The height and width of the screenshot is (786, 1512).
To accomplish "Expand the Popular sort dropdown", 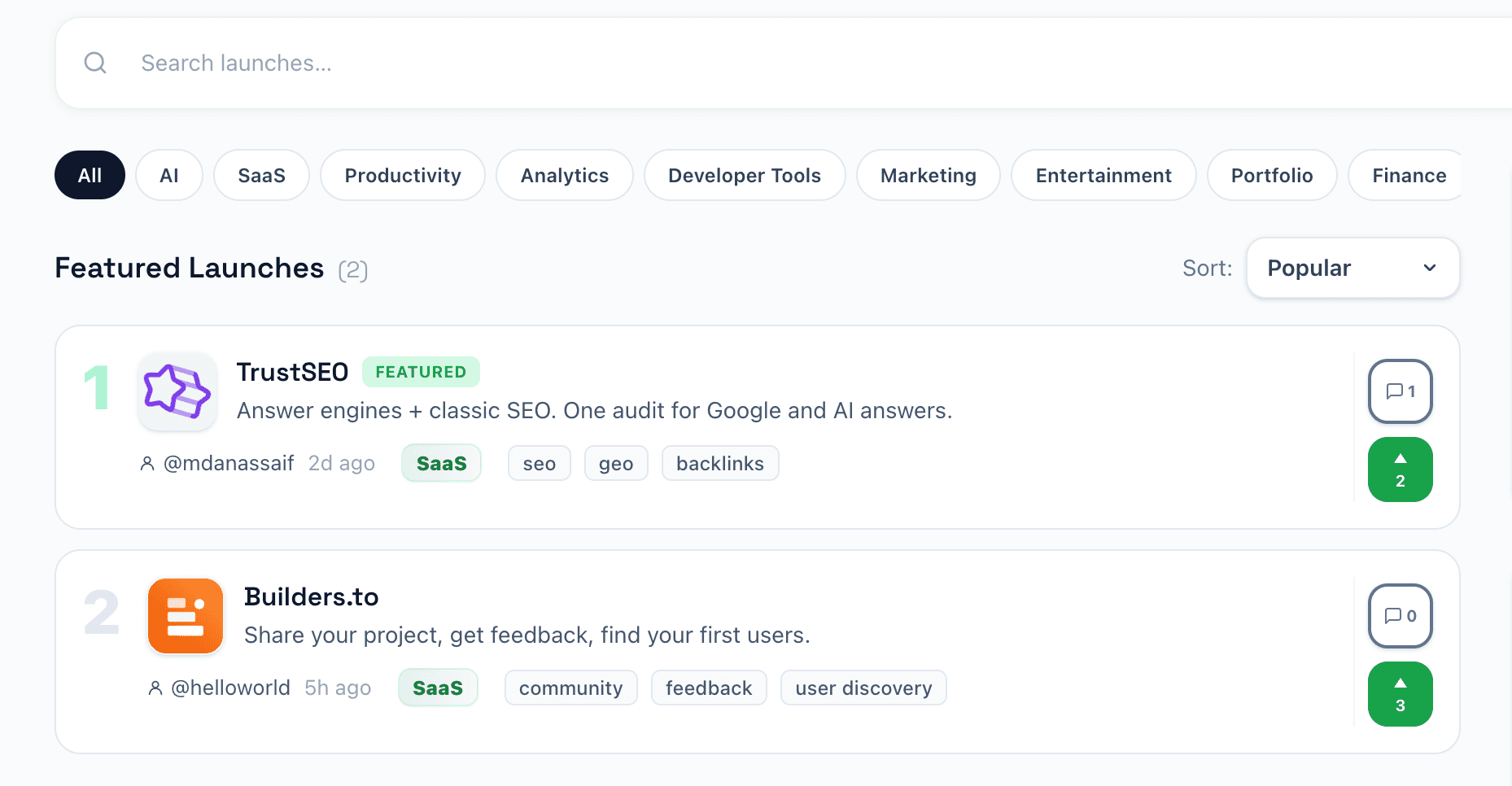I will 1353,268.
